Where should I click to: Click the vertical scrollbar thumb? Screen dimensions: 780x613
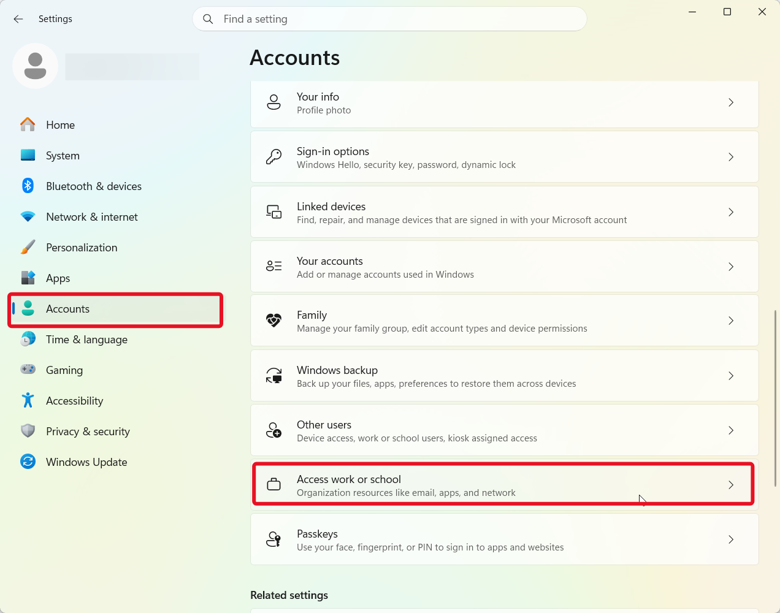[775, 398]
